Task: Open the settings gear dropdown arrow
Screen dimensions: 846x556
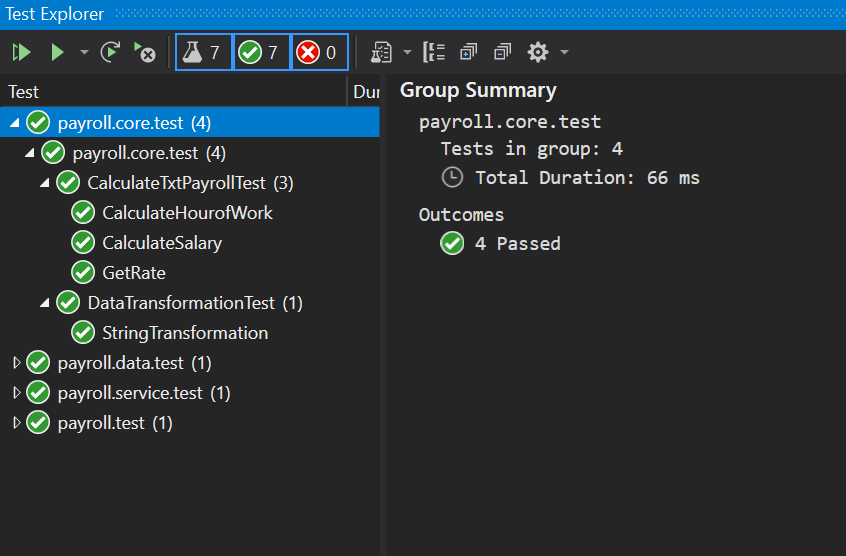Action: [564, 52]
